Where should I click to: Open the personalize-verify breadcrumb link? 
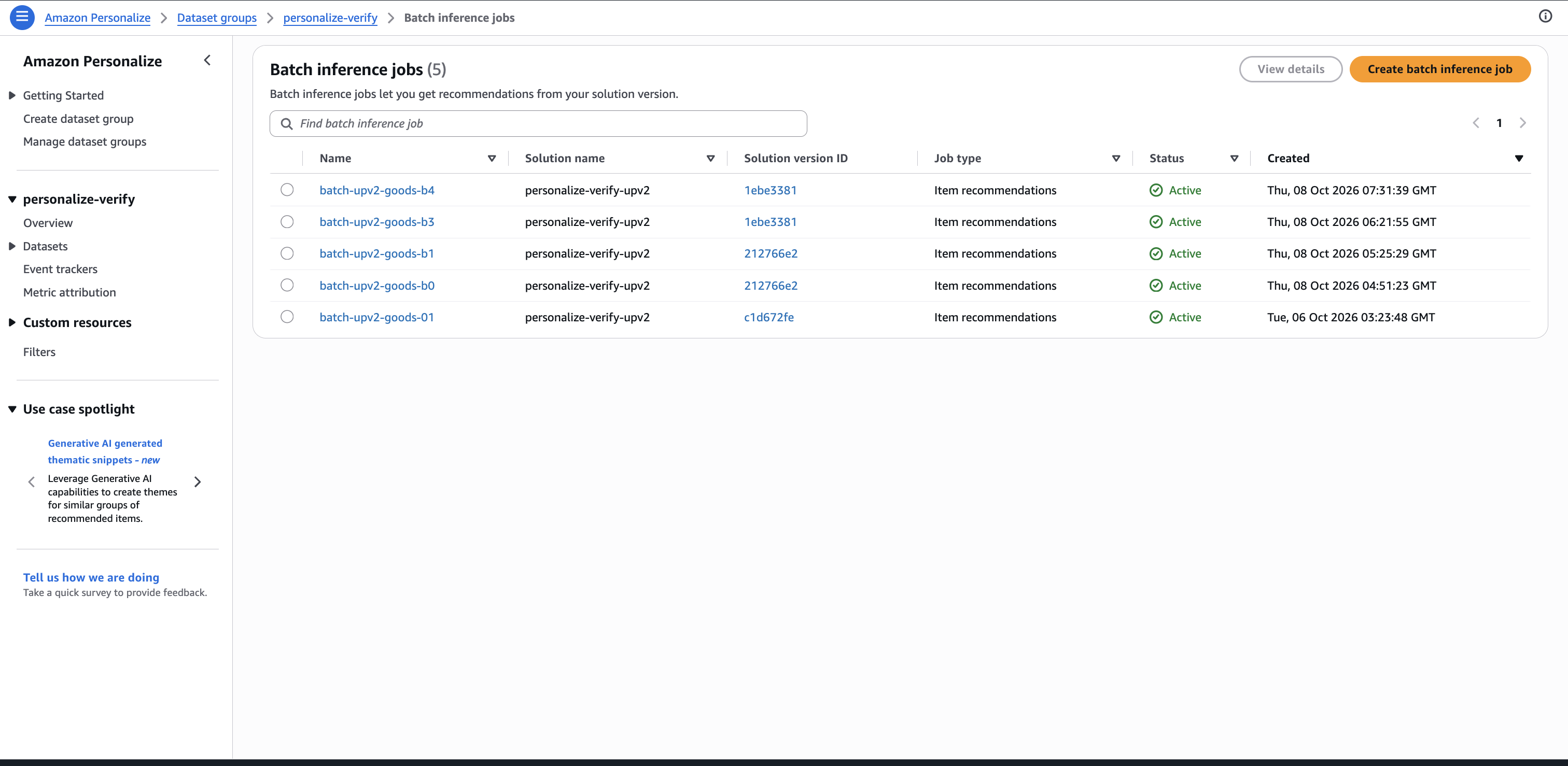point(330,18)
